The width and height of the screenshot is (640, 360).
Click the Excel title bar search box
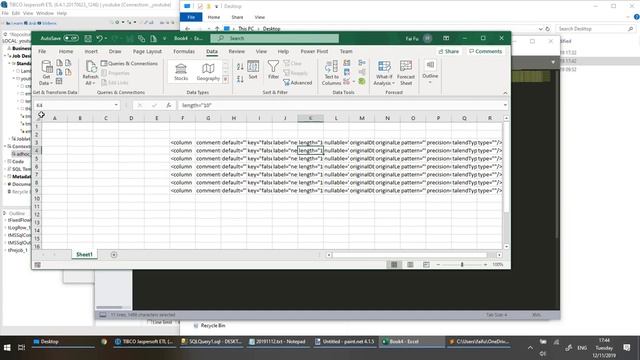(x=275, y=38)
